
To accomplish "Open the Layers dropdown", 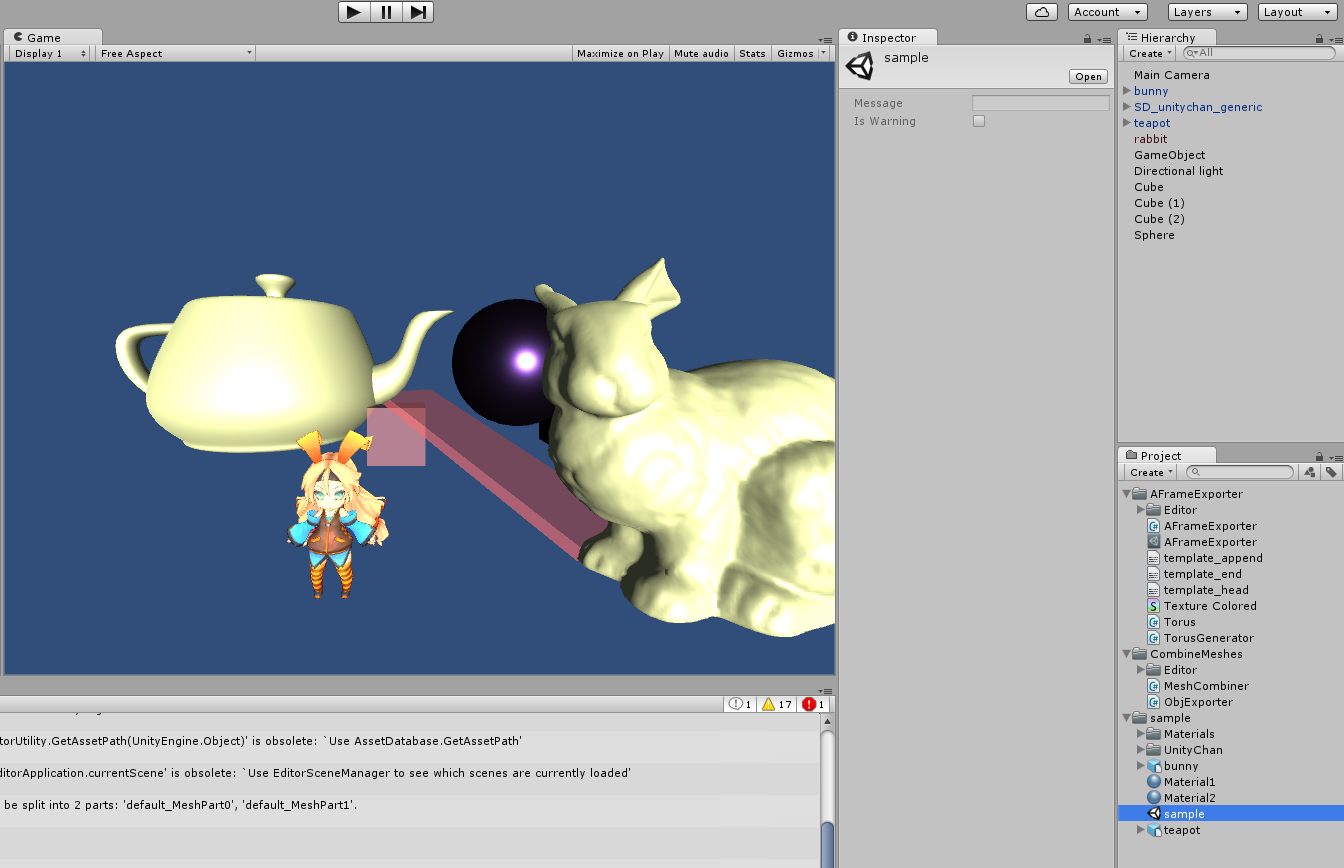I will pos(1208,12).
